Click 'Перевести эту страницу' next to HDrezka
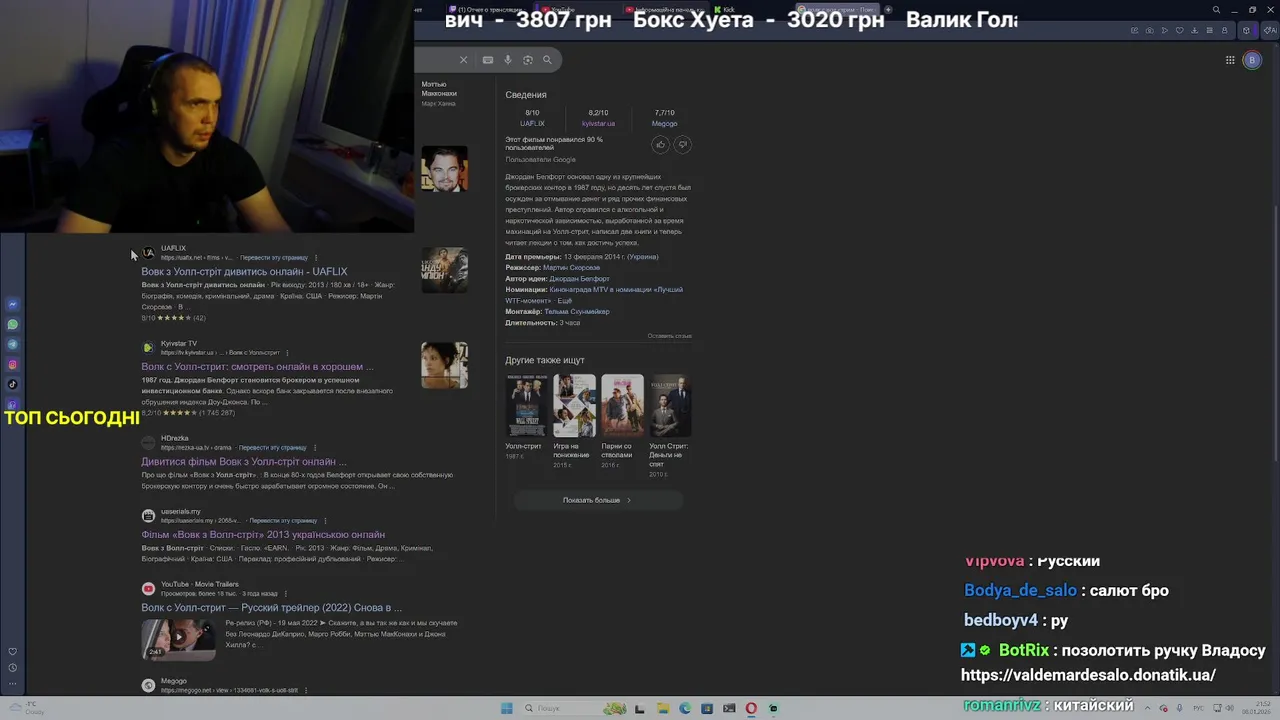This screenshot has width=1280, height=720. (272, 448)
